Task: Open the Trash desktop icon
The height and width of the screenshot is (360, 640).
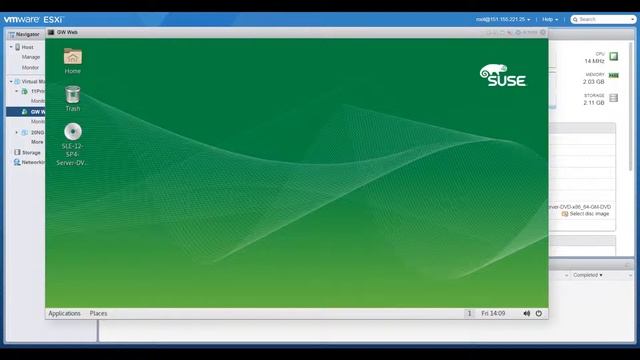Action: click(73, 98)
